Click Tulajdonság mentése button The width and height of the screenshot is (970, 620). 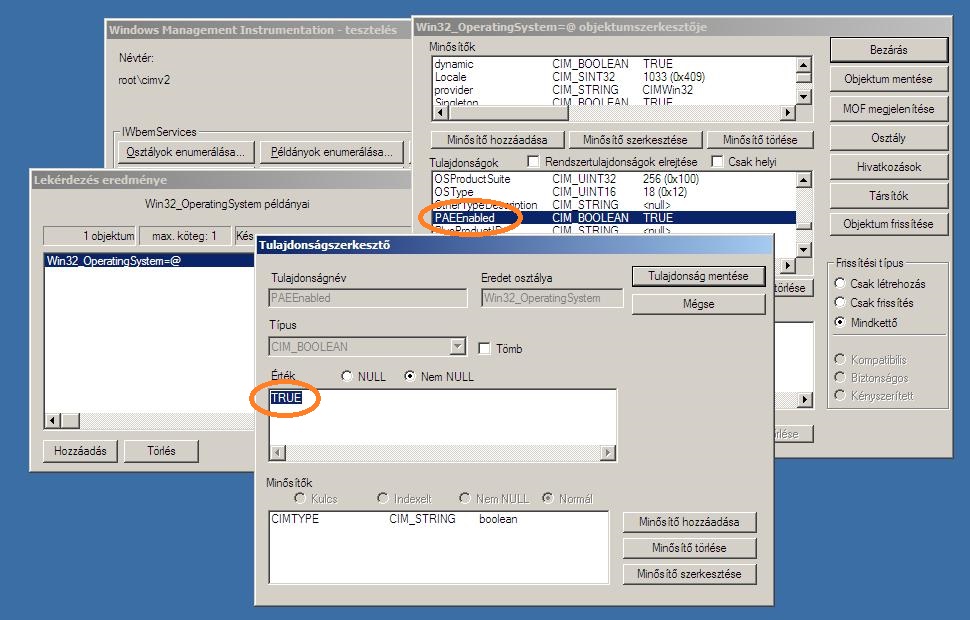698,276
